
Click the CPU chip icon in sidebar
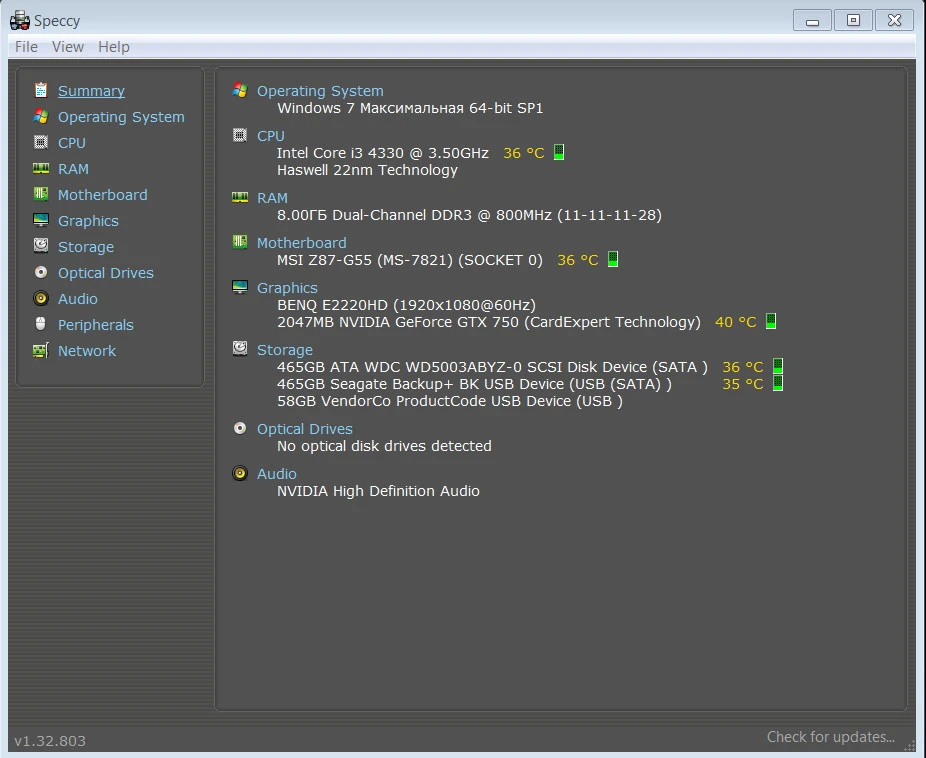tap(41, 142)
